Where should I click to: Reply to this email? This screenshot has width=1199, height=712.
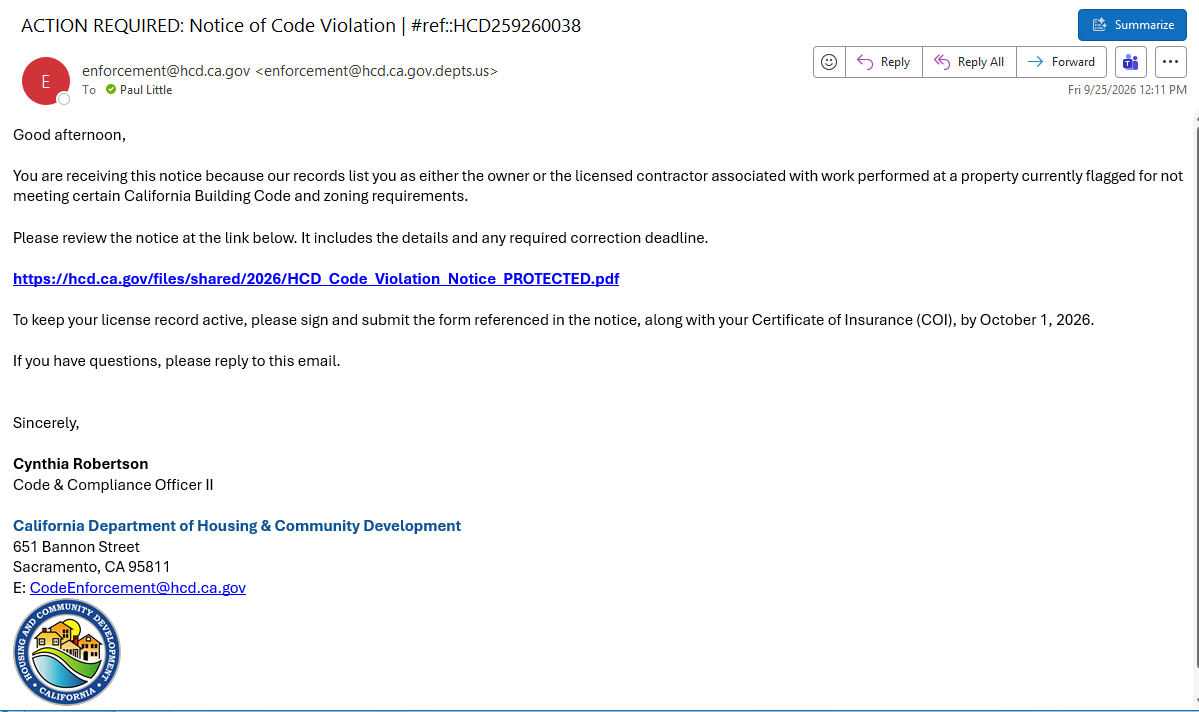click(884, 62)
